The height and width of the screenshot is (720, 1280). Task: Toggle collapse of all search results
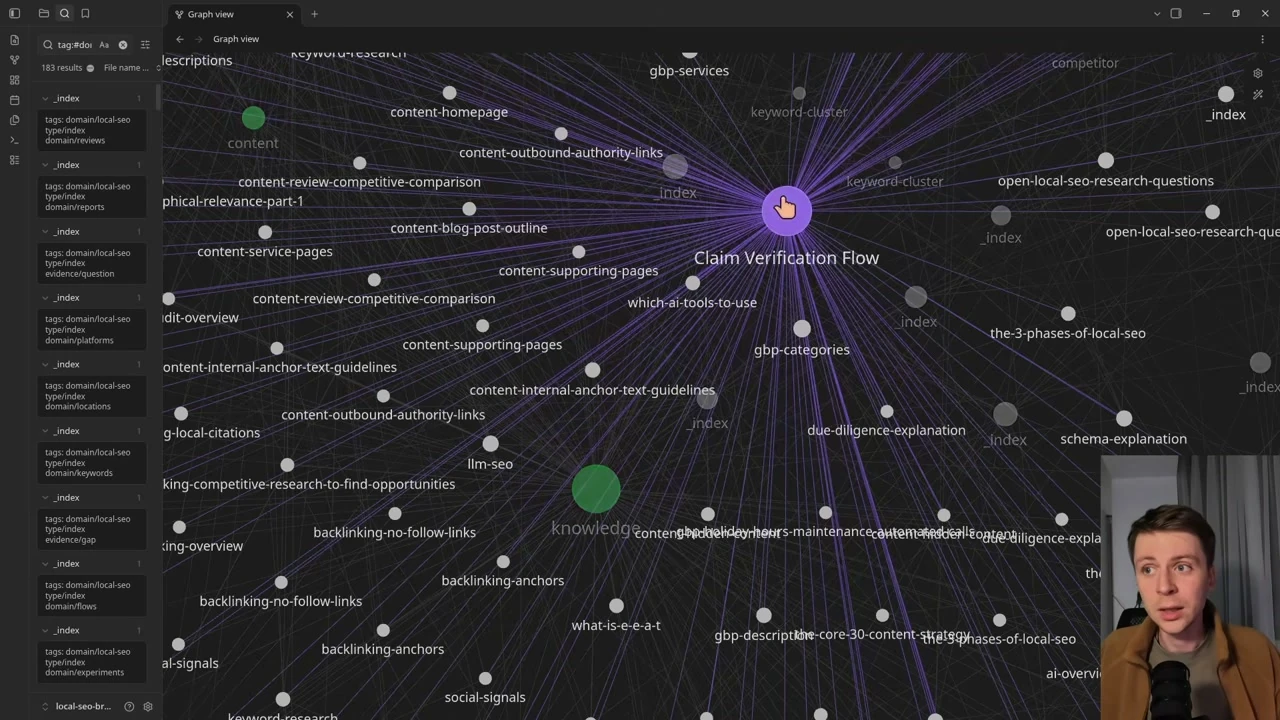pyautogui.click(x=90, y=68)
